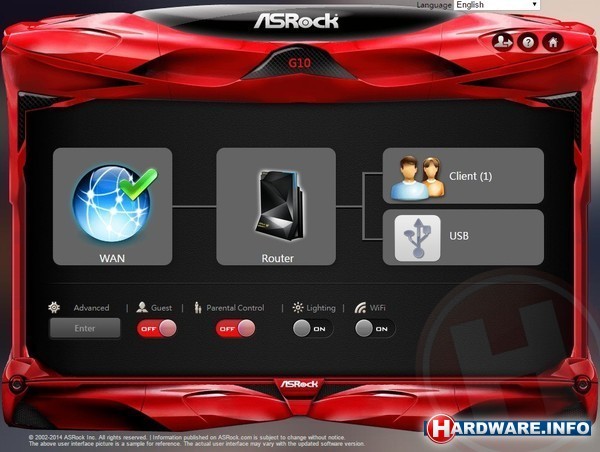
Task: Open the USB storage tile
Action: pyautogui.click(x=463, y=237)
